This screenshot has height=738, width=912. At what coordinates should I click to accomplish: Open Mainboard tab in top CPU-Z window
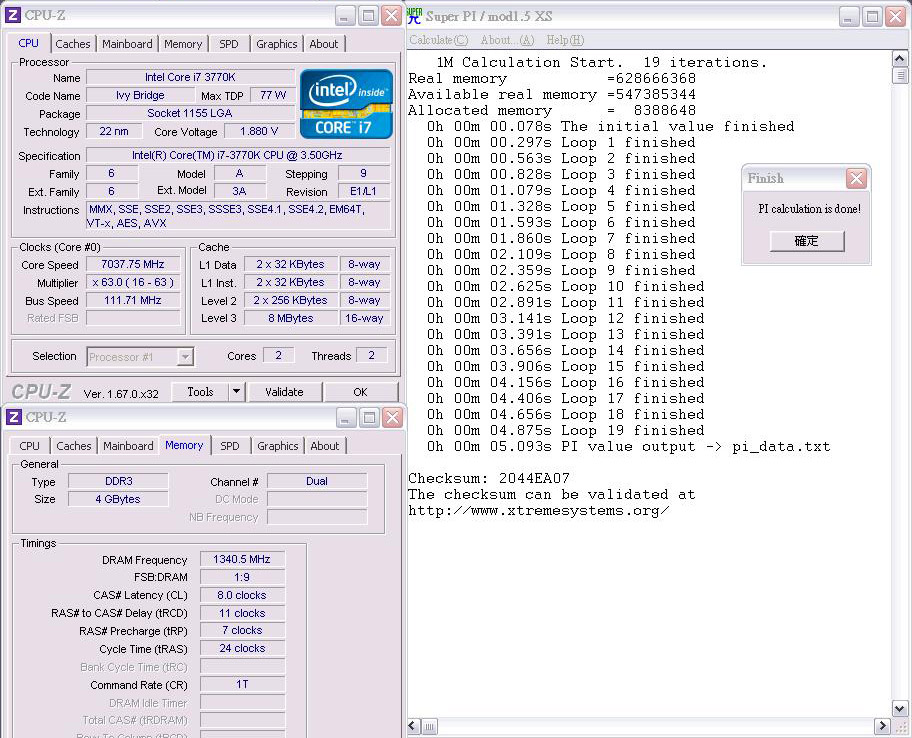[x=127, y=44]
